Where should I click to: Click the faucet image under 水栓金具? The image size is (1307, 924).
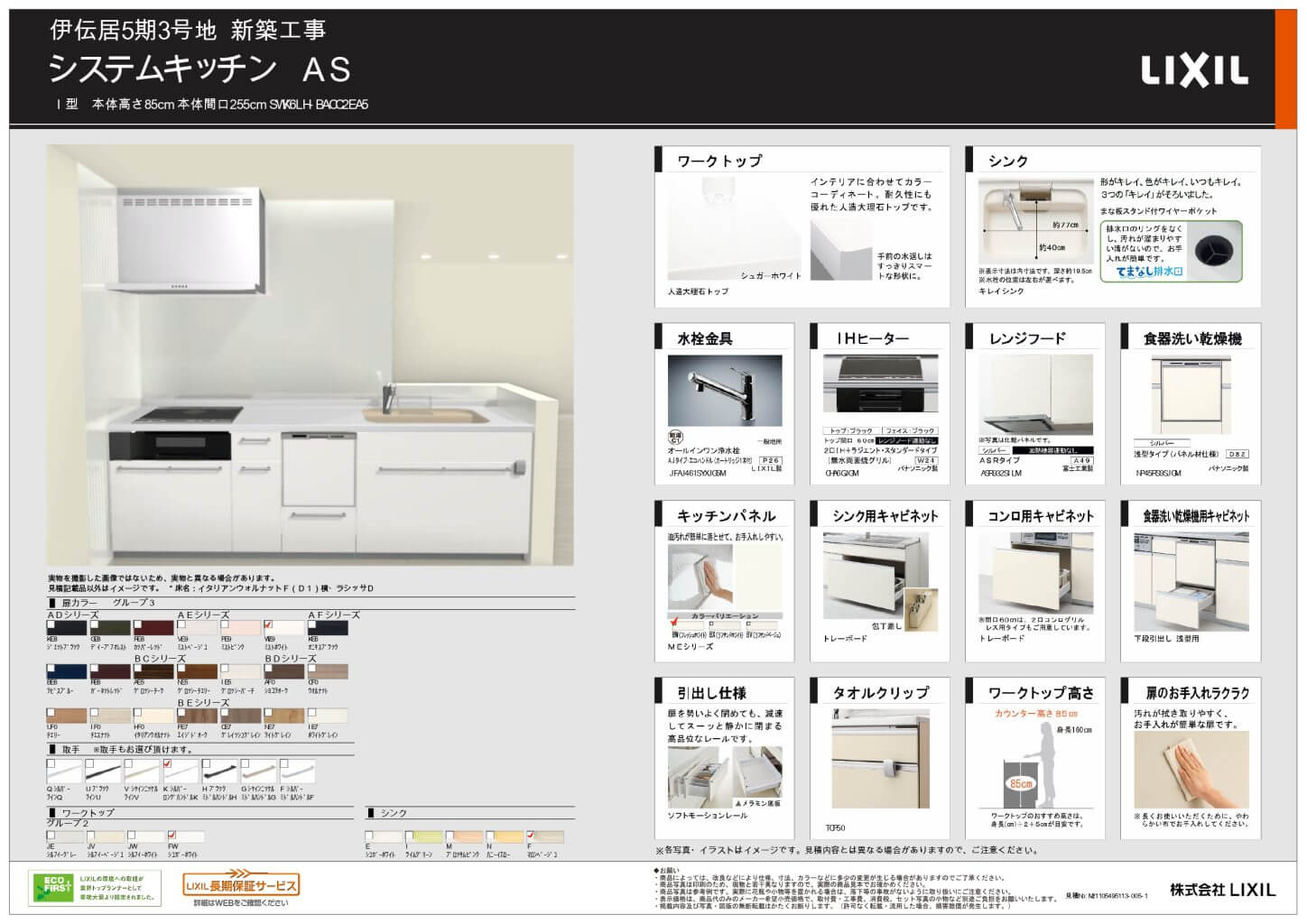[725, 391]
